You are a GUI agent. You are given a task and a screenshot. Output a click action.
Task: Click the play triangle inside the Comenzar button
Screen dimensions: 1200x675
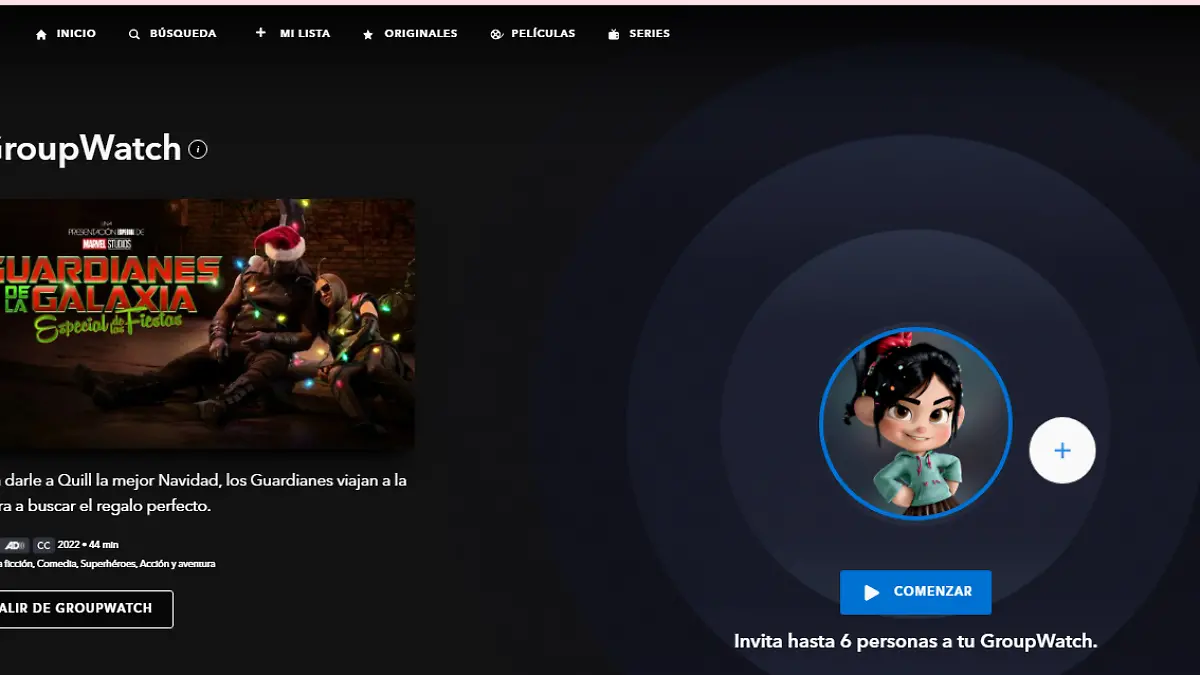[x=872, y=592]
